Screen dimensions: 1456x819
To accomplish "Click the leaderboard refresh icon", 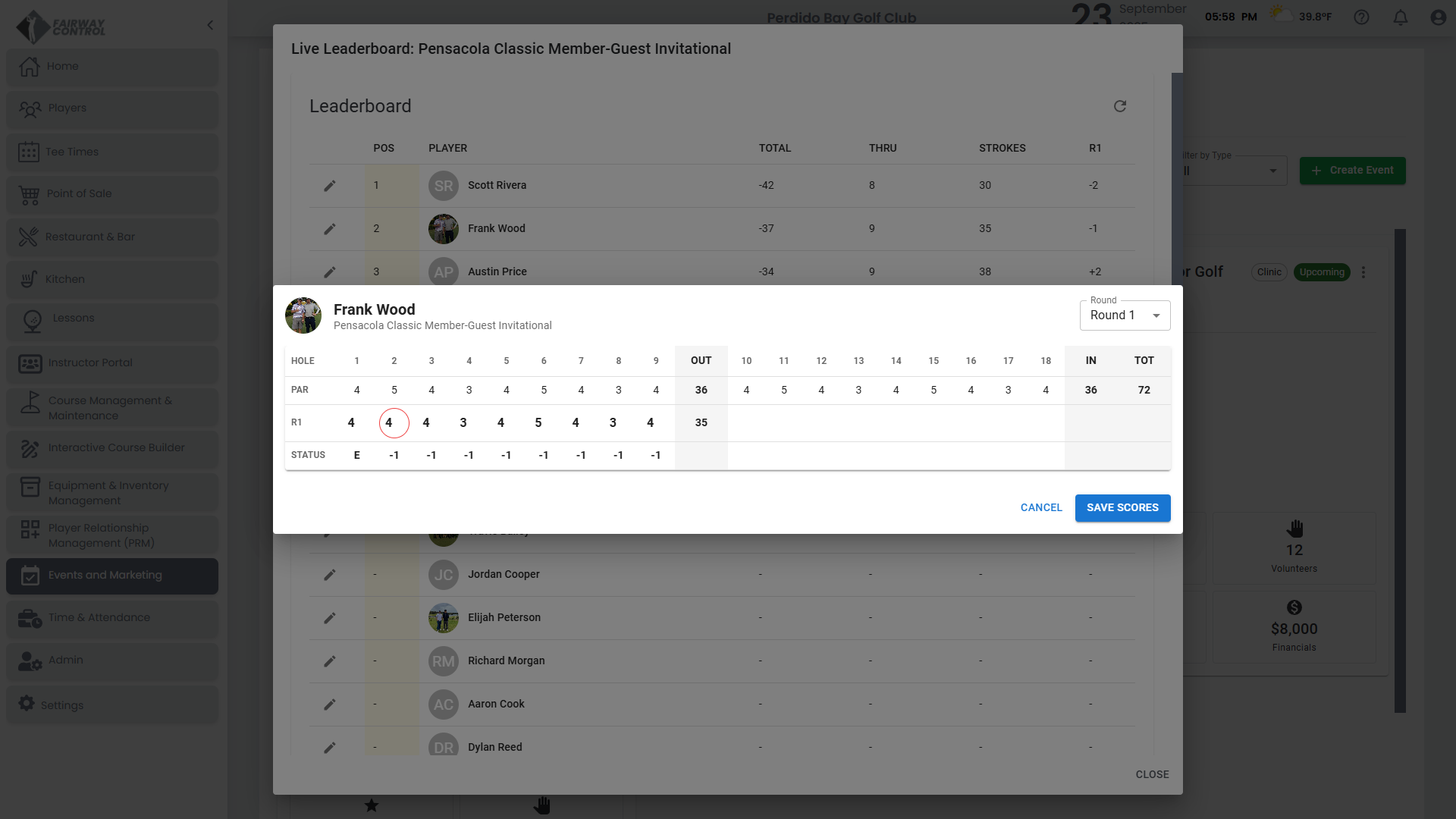I will [x=1119, y=106].
